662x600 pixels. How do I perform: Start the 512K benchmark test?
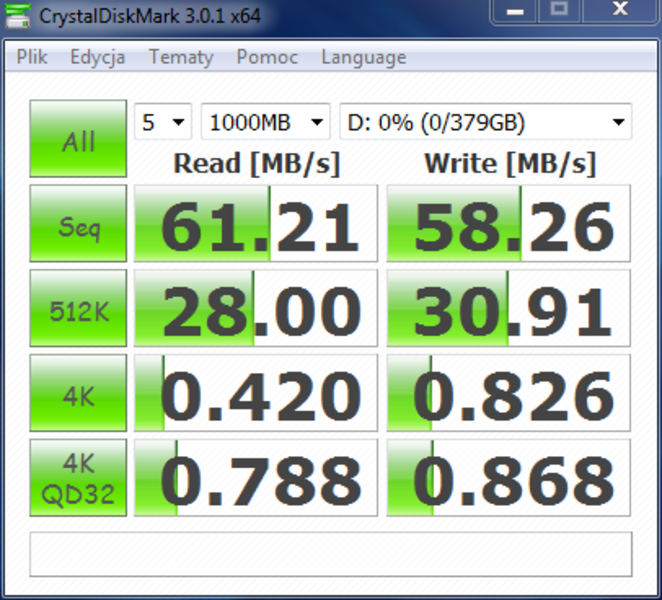[x=78, y=308]
